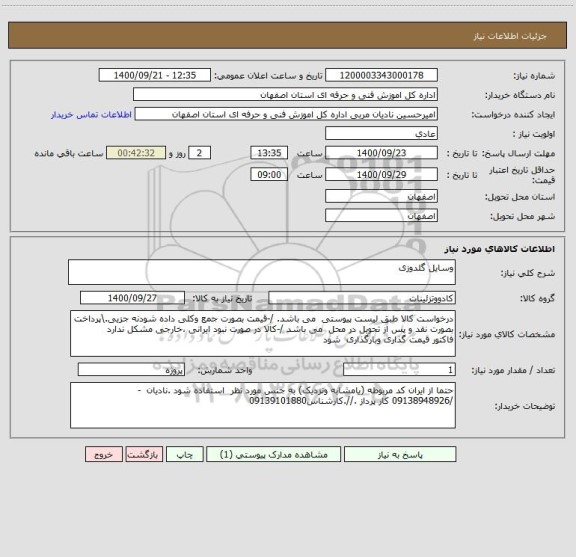Click label 'استان محل تحویل:'
The width and height of the screenshot is (576, 557).
(520, 197)
